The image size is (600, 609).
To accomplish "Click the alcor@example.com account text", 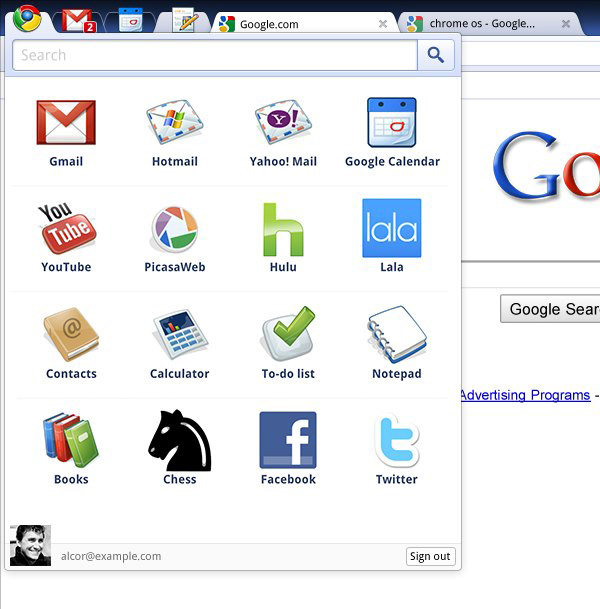I will coord(111,556).
